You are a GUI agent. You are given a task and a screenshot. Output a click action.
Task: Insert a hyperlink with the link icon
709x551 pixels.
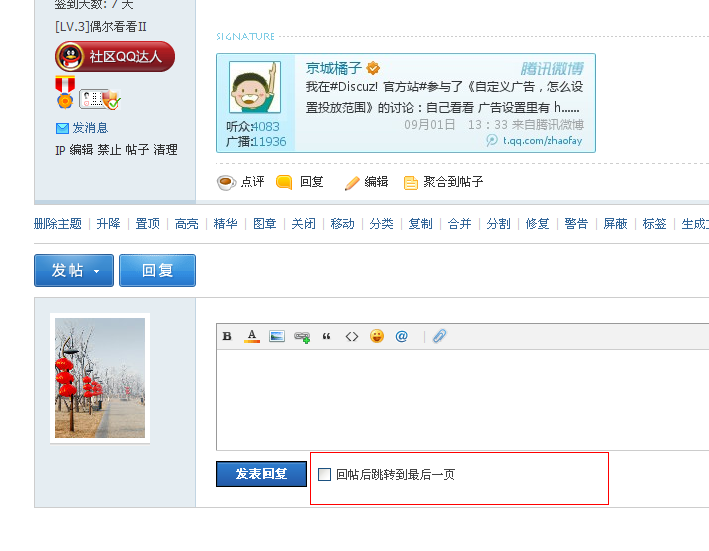click(x=302, y=337)
